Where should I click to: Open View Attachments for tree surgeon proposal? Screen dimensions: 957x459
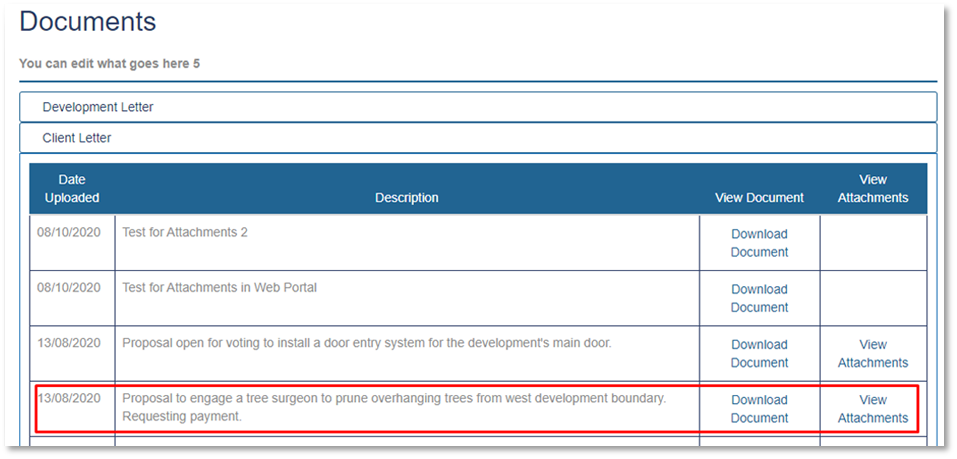click(x=872, y=409)
